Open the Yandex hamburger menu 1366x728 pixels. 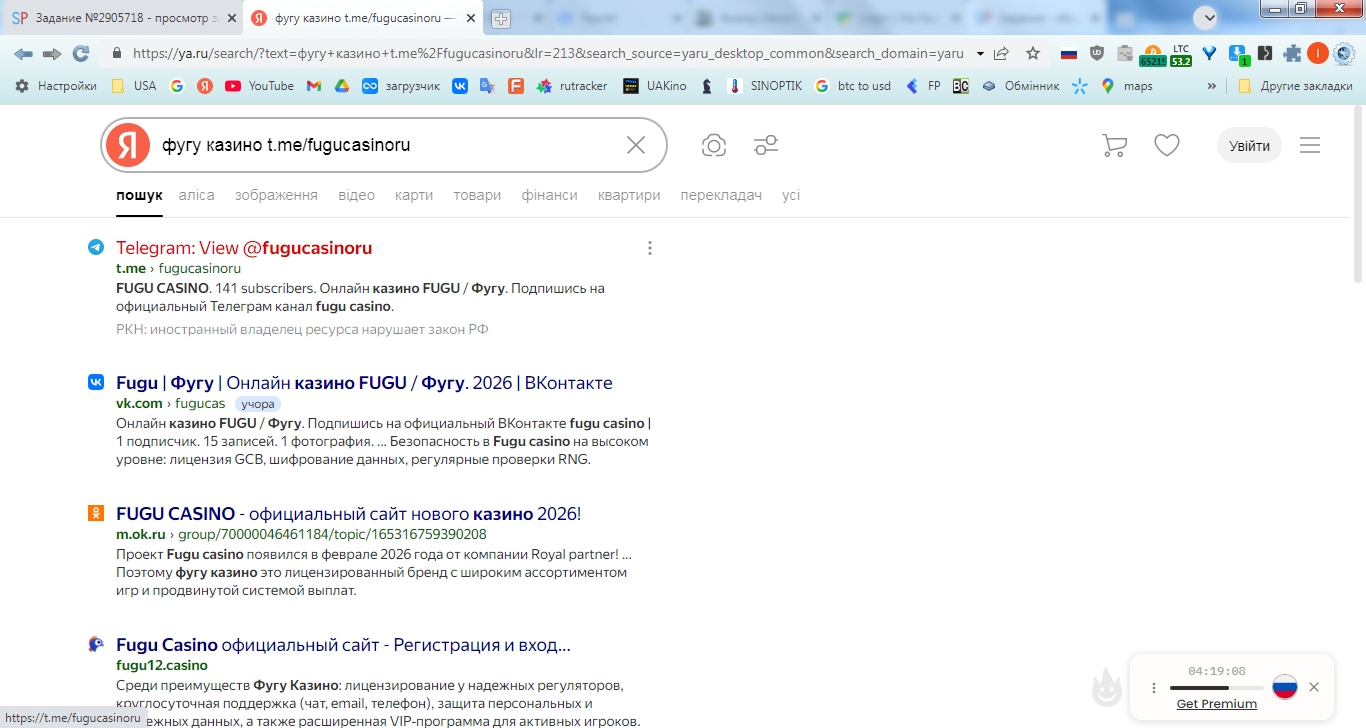tap(1310, 146)
